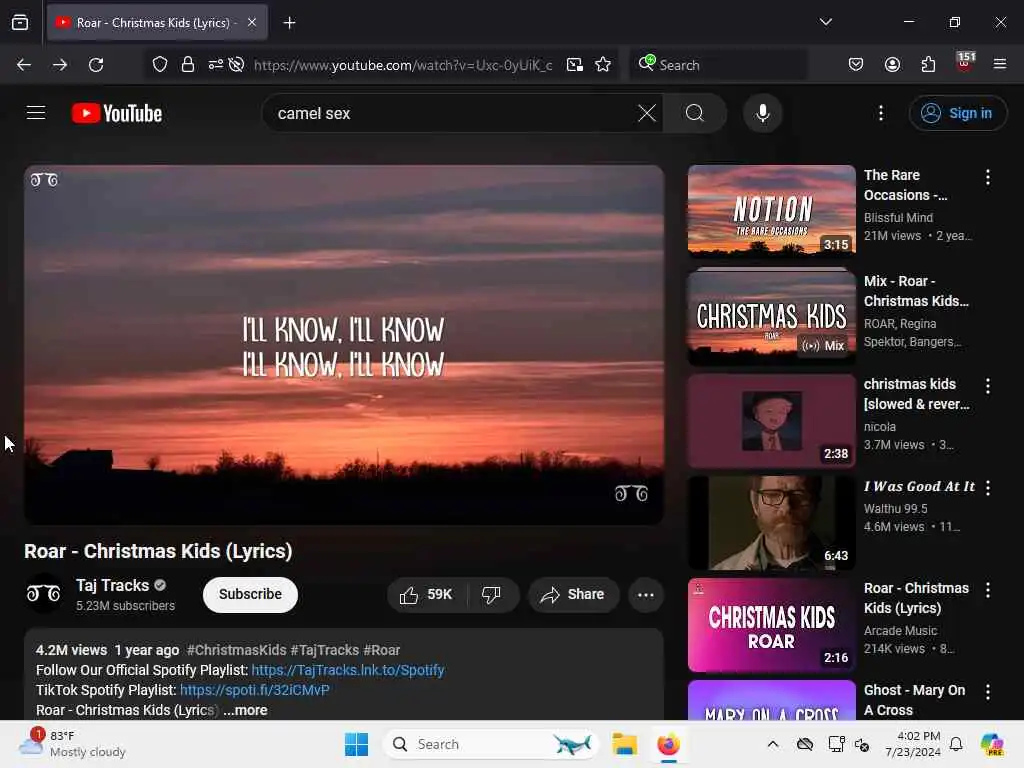This screenshot has width=1024, height=768.
Task: Open site permissions icon in address bar
Action: pyautogui.click(x=216, y=65)
